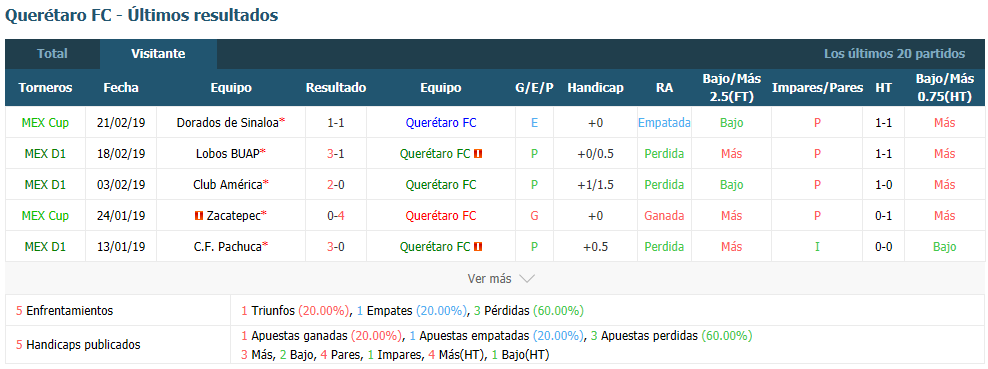Select the Visitante tab
This screenshot has width=988, height=369.
coord(158,54)
